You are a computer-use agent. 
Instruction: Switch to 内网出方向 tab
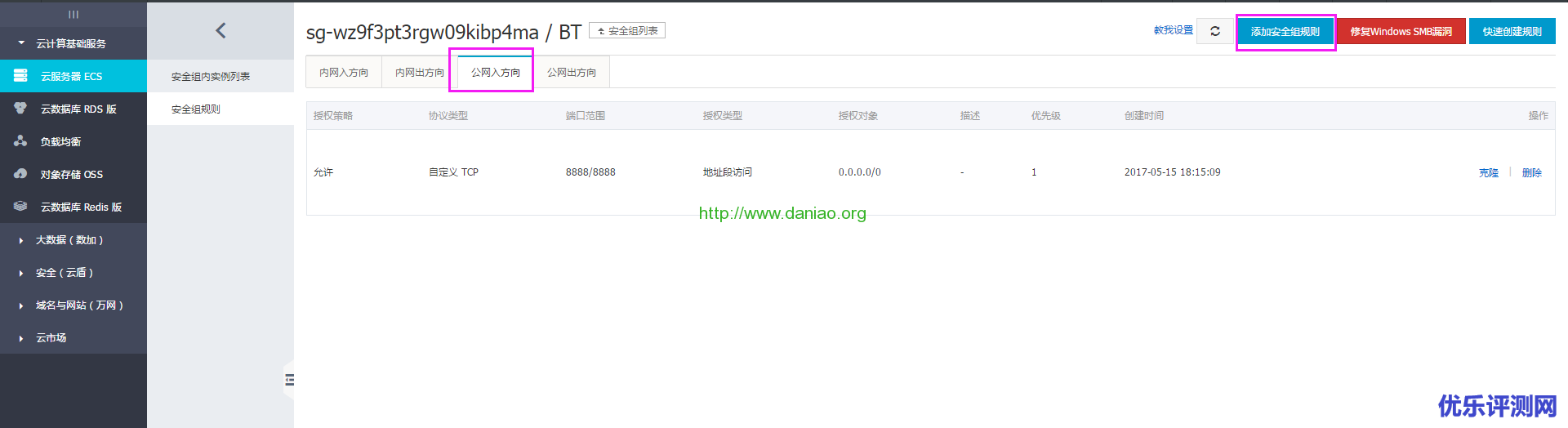(420, 72)
